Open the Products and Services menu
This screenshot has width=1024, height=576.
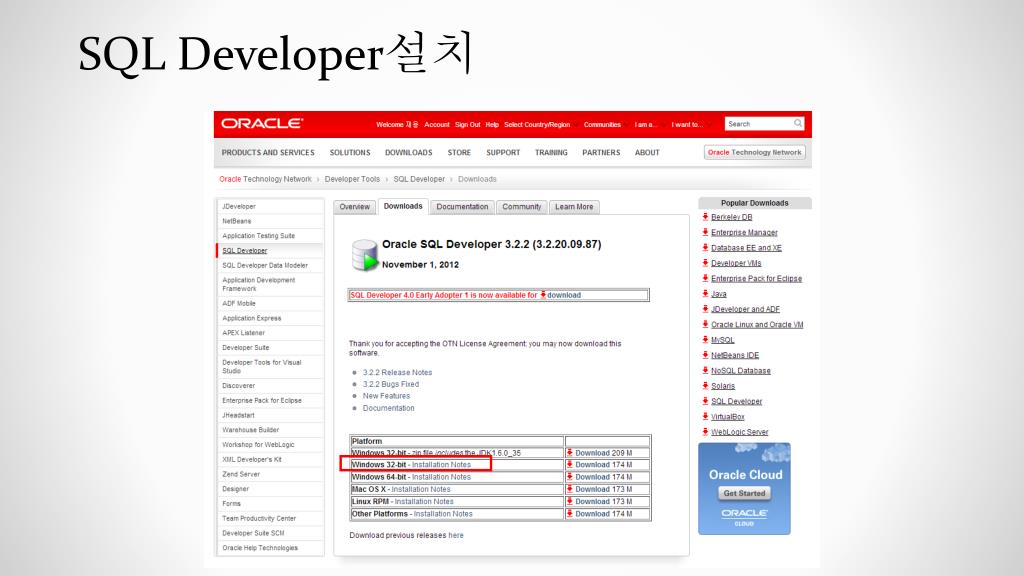click(x=268, y=152)
